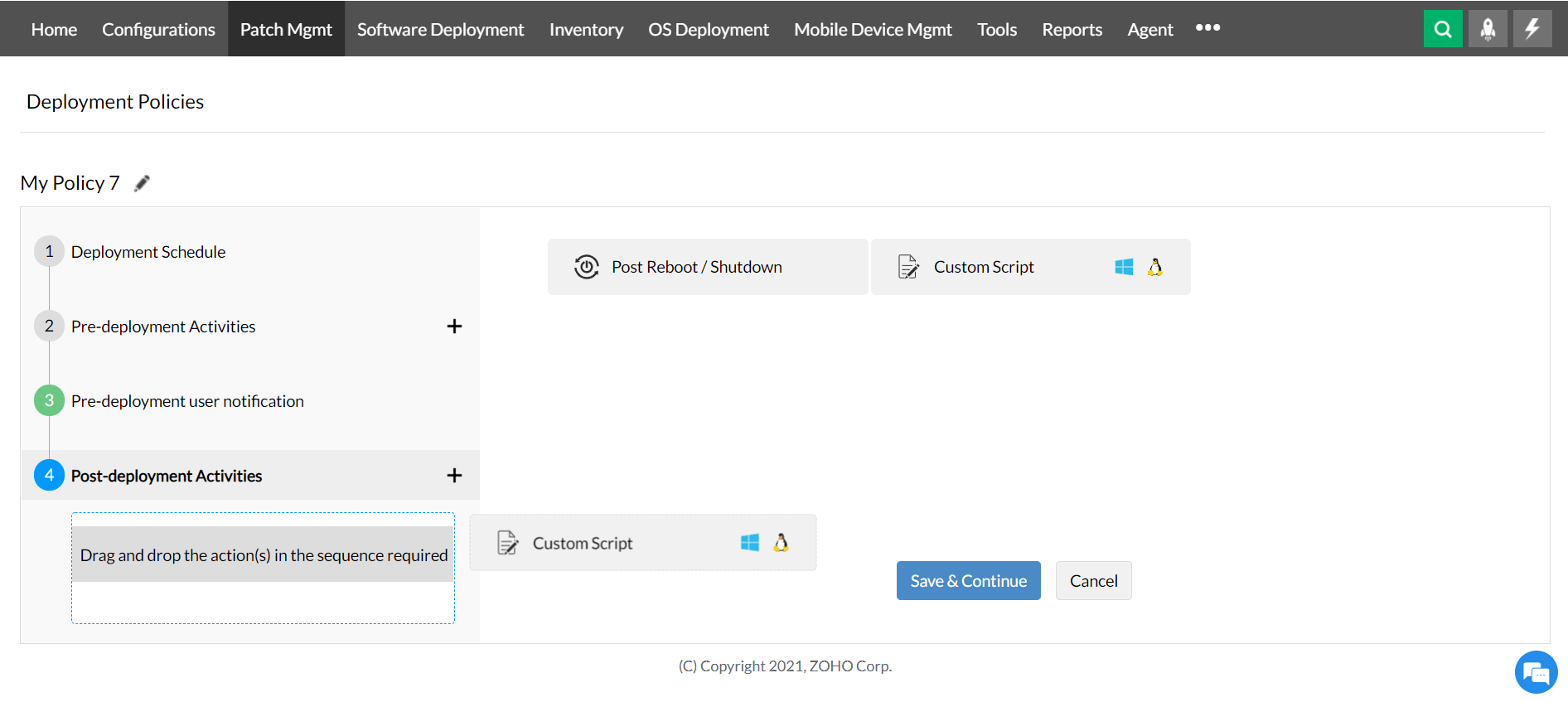
Task: Click Windows logo on top Custom Script card
Action: (x=1124, y=267)
